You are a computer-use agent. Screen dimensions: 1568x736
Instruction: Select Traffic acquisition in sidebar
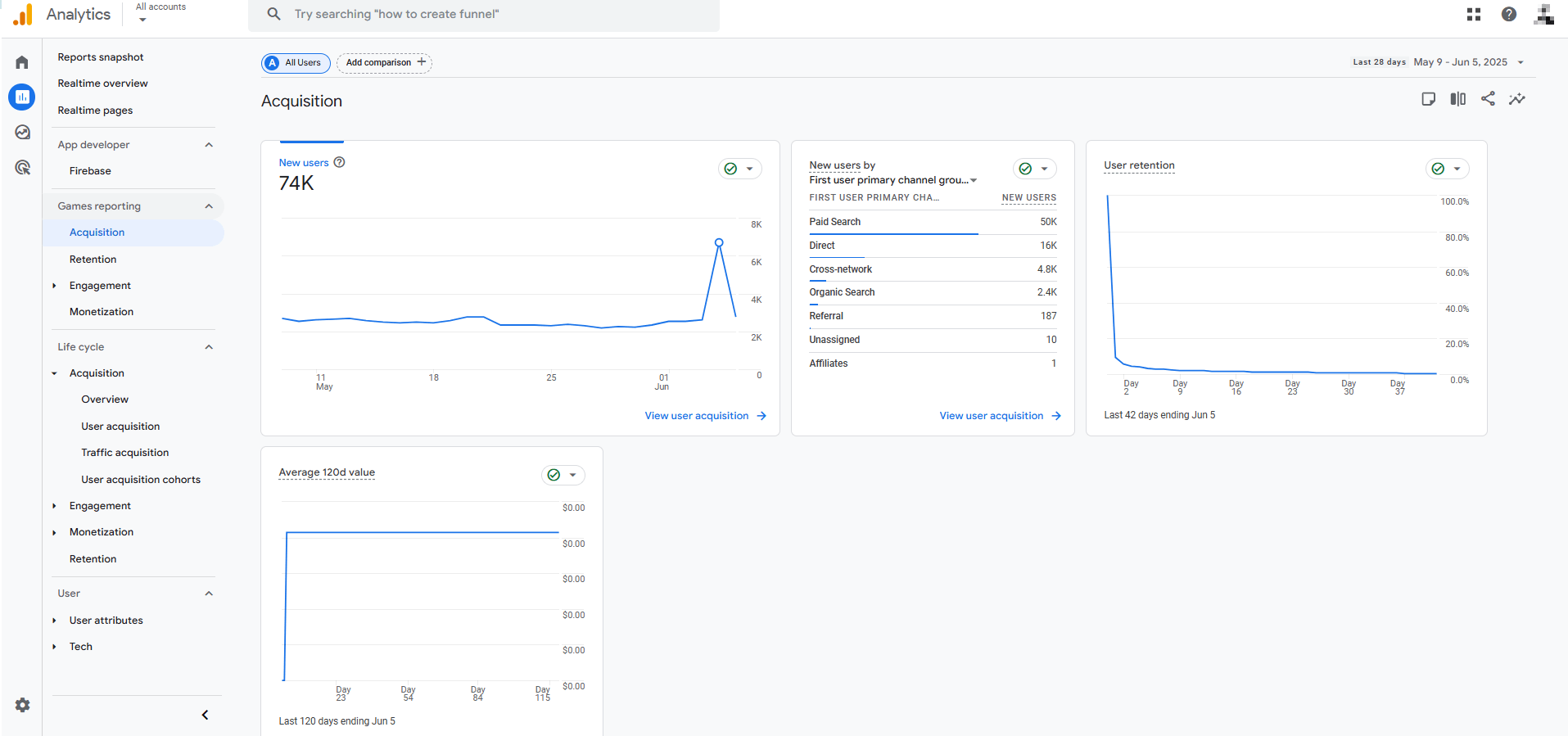[124, 453]
